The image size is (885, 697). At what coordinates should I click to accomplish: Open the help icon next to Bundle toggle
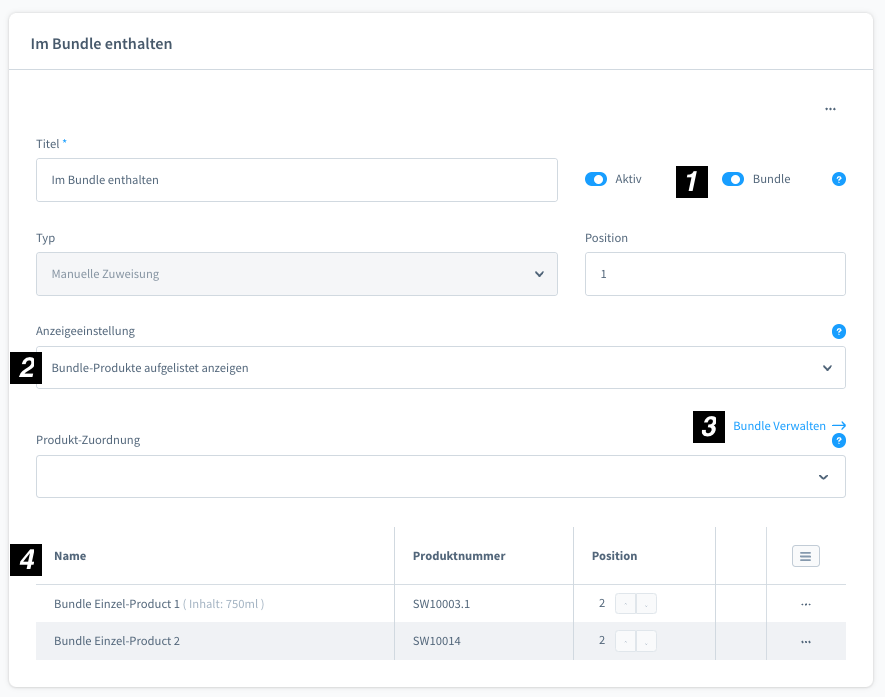coord(839,179)
